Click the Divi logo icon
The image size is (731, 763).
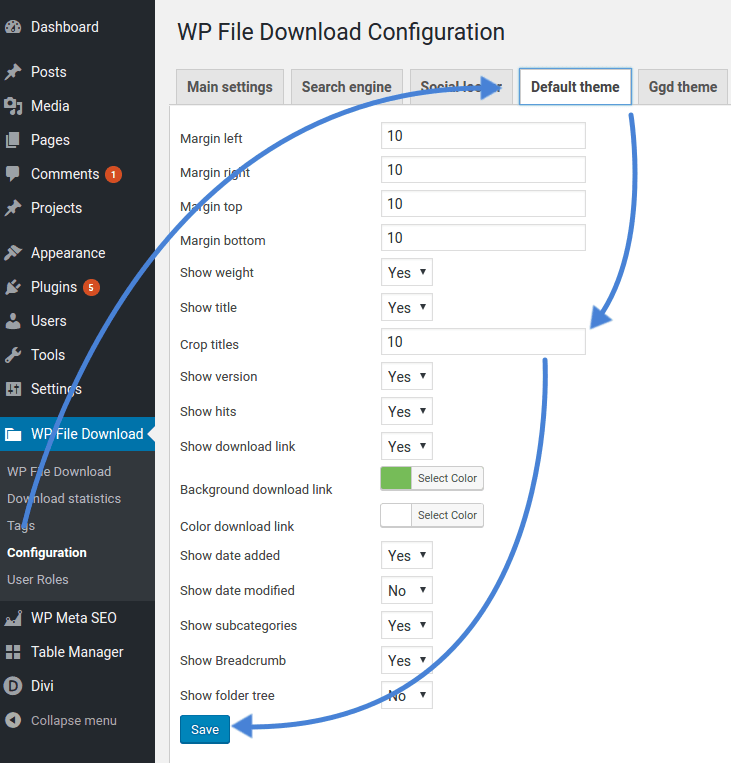pos(13,686)
